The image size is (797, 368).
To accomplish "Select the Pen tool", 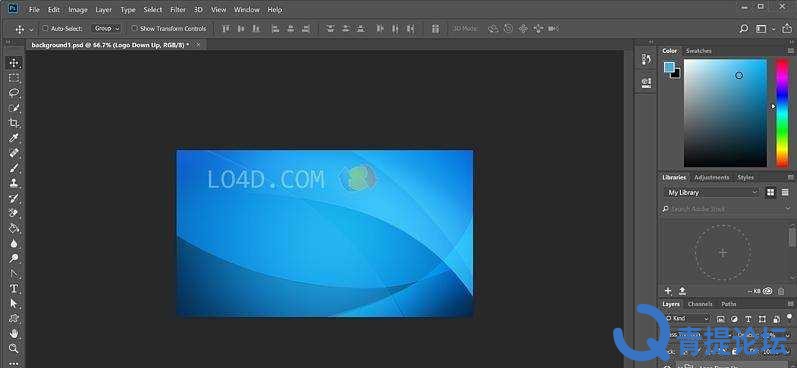I will 14,273.
